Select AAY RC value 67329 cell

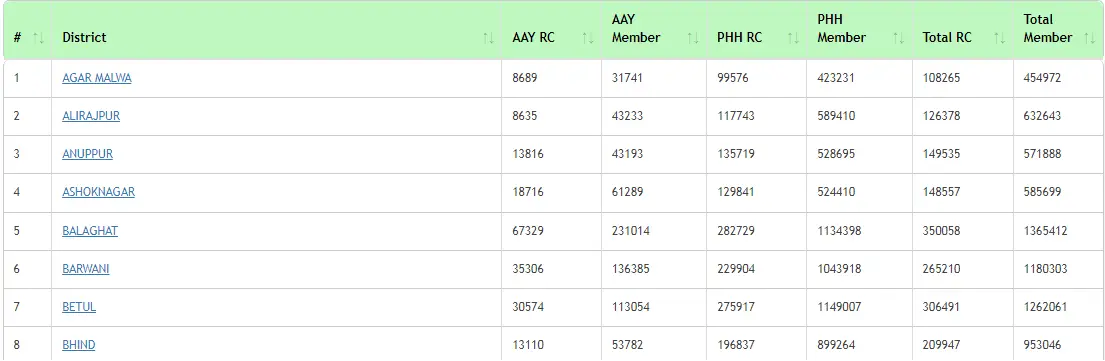551,231
